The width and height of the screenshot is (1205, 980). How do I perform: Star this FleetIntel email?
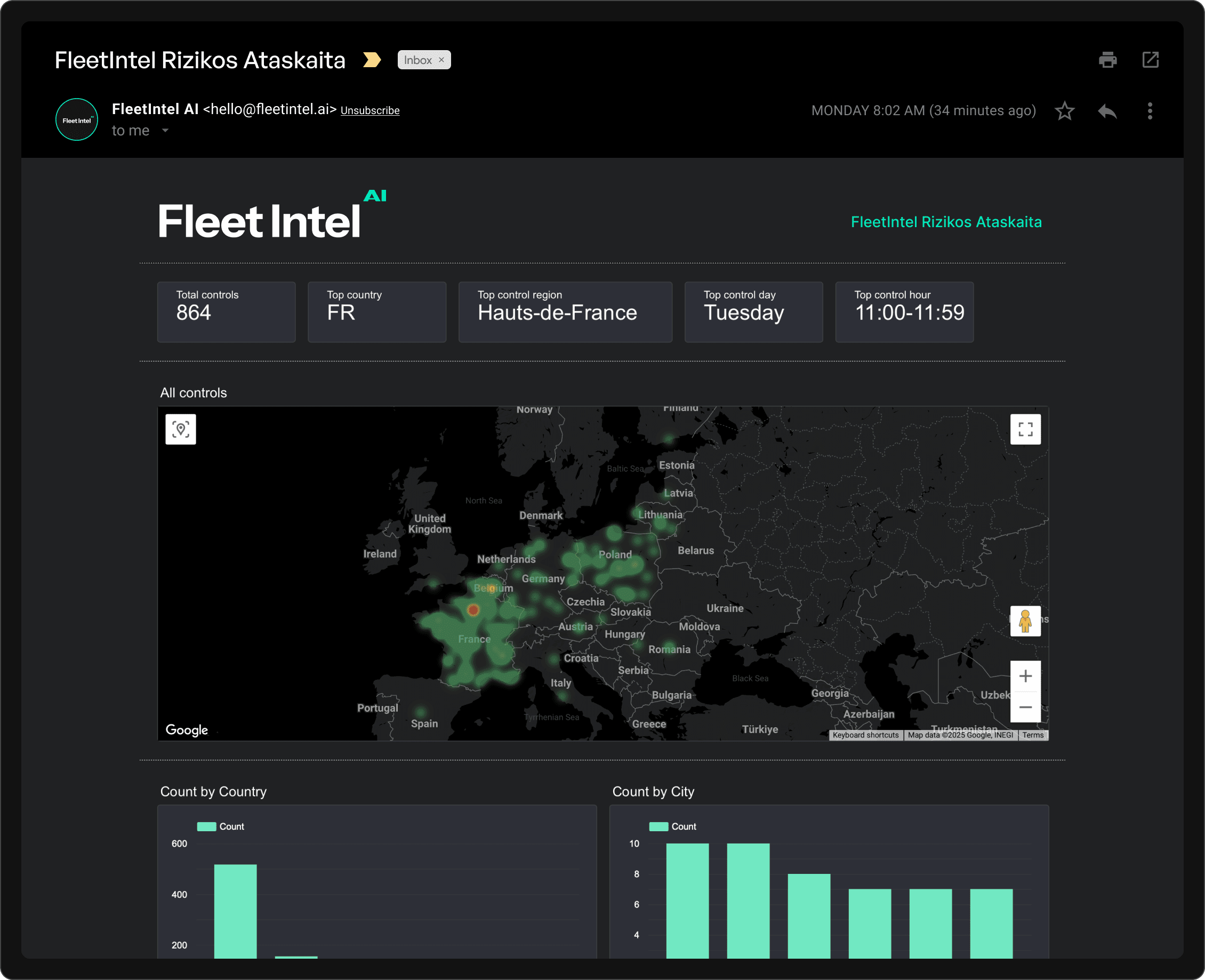tap(1064, 111)
